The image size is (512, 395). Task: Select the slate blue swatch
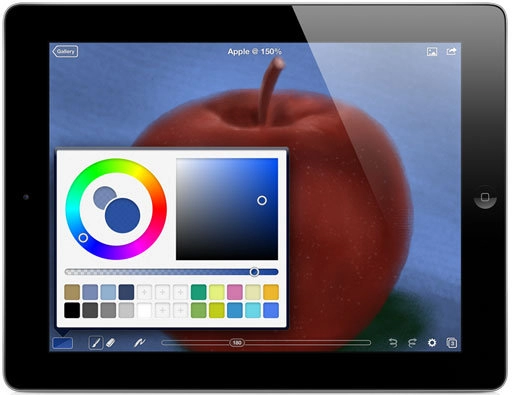coord(90,292)
